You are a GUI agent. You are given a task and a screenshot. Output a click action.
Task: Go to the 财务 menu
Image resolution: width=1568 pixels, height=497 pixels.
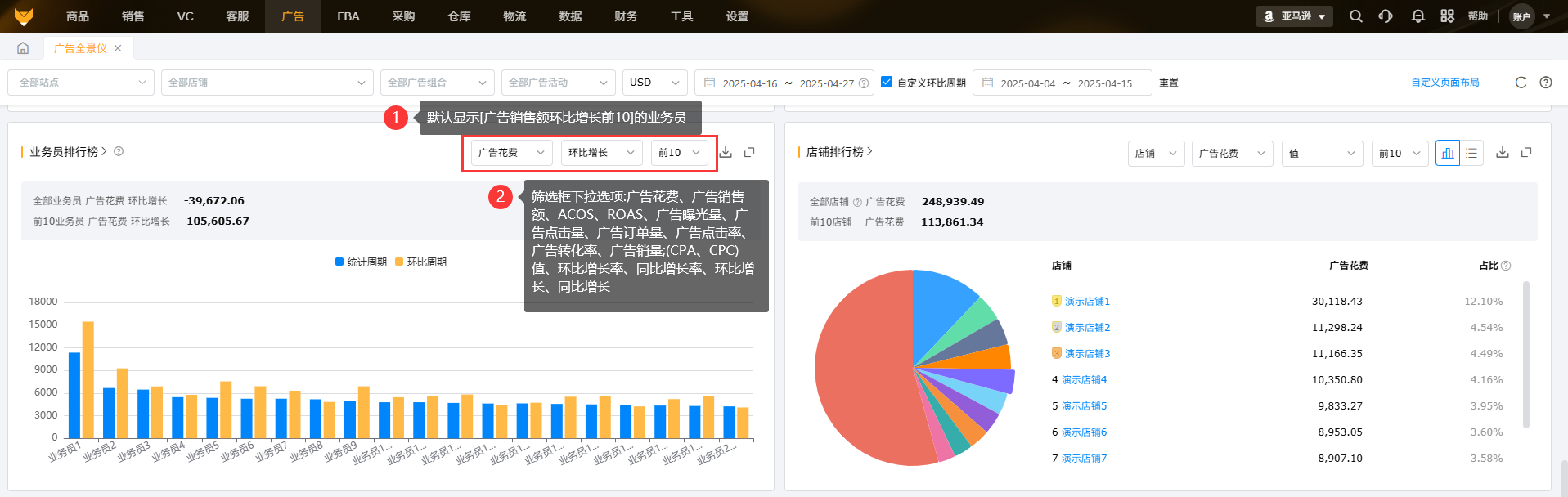pyautogui.click(x=626, y=16)
